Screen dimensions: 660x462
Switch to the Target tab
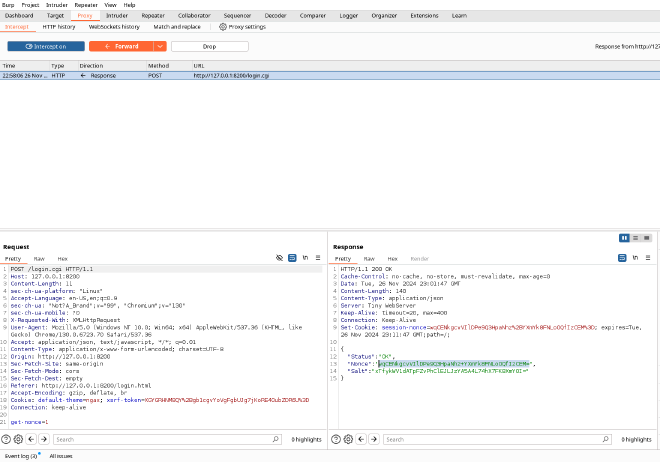pos(55,16)
